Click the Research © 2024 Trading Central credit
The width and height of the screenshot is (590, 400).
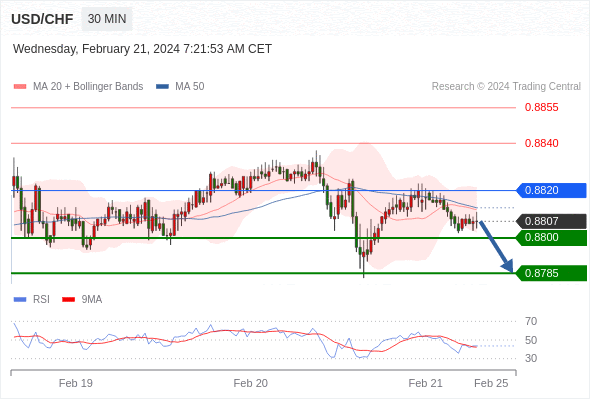[506, 87]
